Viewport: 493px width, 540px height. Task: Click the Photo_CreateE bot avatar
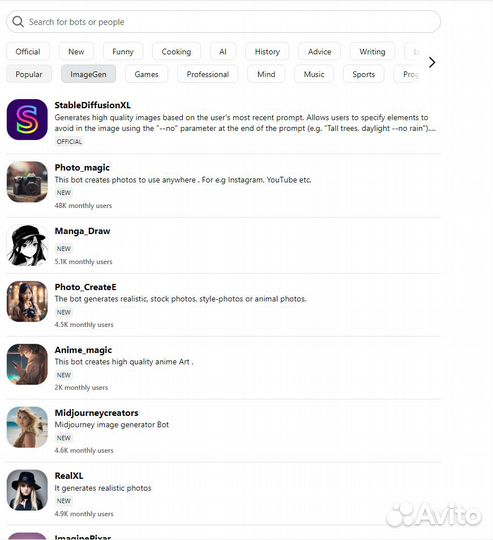27,301
